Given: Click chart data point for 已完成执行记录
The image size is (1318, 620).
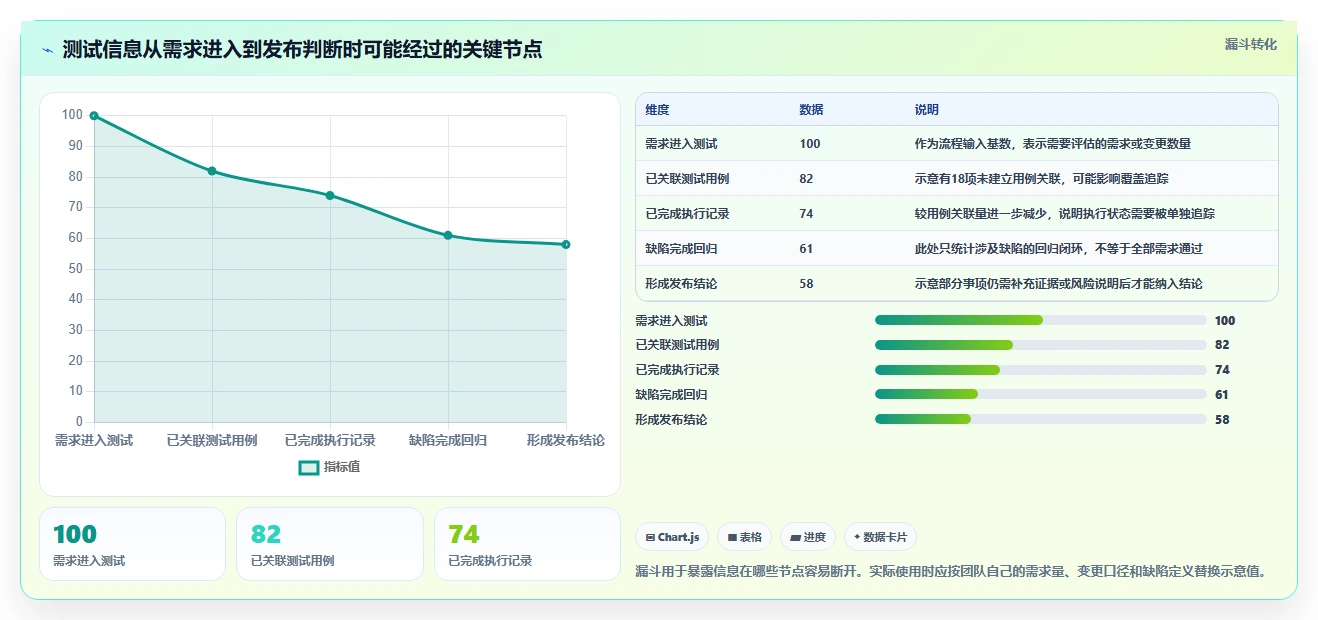Looking at the screenshot, I should click(330, 195).
